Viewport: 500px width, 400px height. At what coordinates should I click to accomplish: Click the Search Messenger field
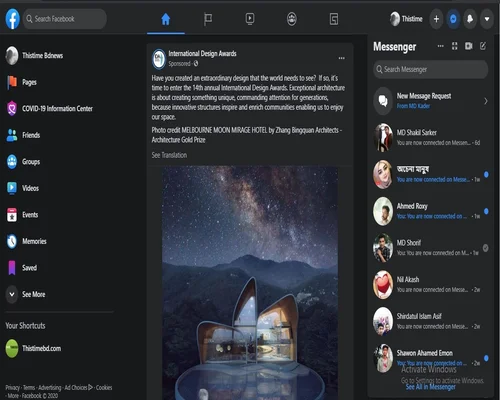click(431, 69)
